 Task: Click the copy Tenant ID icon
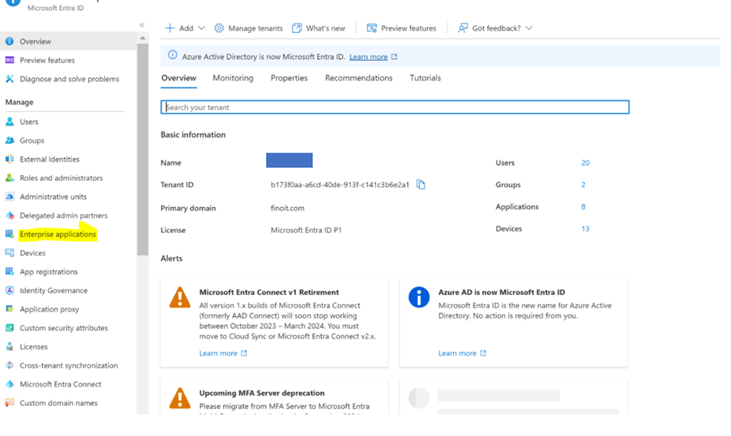pos(421,185)
